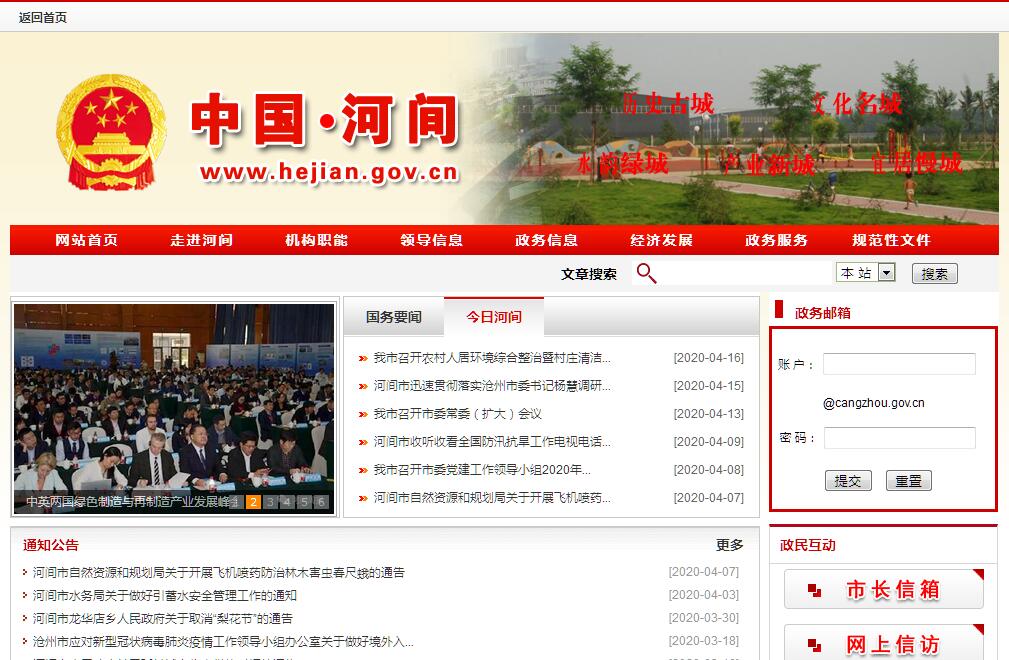
Task: Select slideshow page number 3
Action: 271,502
